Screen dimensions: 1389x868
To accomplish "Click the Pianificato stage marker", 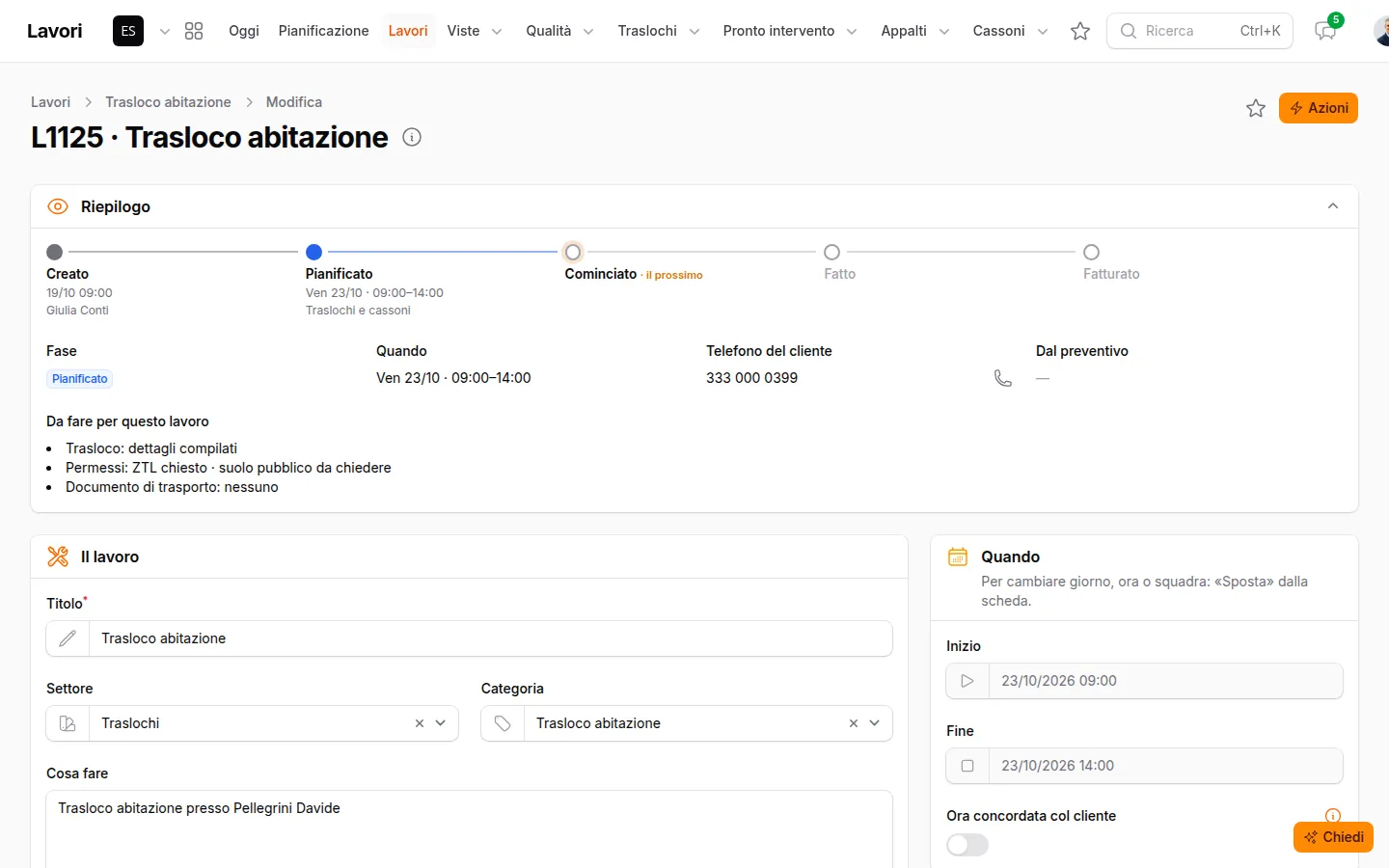I will pyautogui.click(x=313, y=252).
